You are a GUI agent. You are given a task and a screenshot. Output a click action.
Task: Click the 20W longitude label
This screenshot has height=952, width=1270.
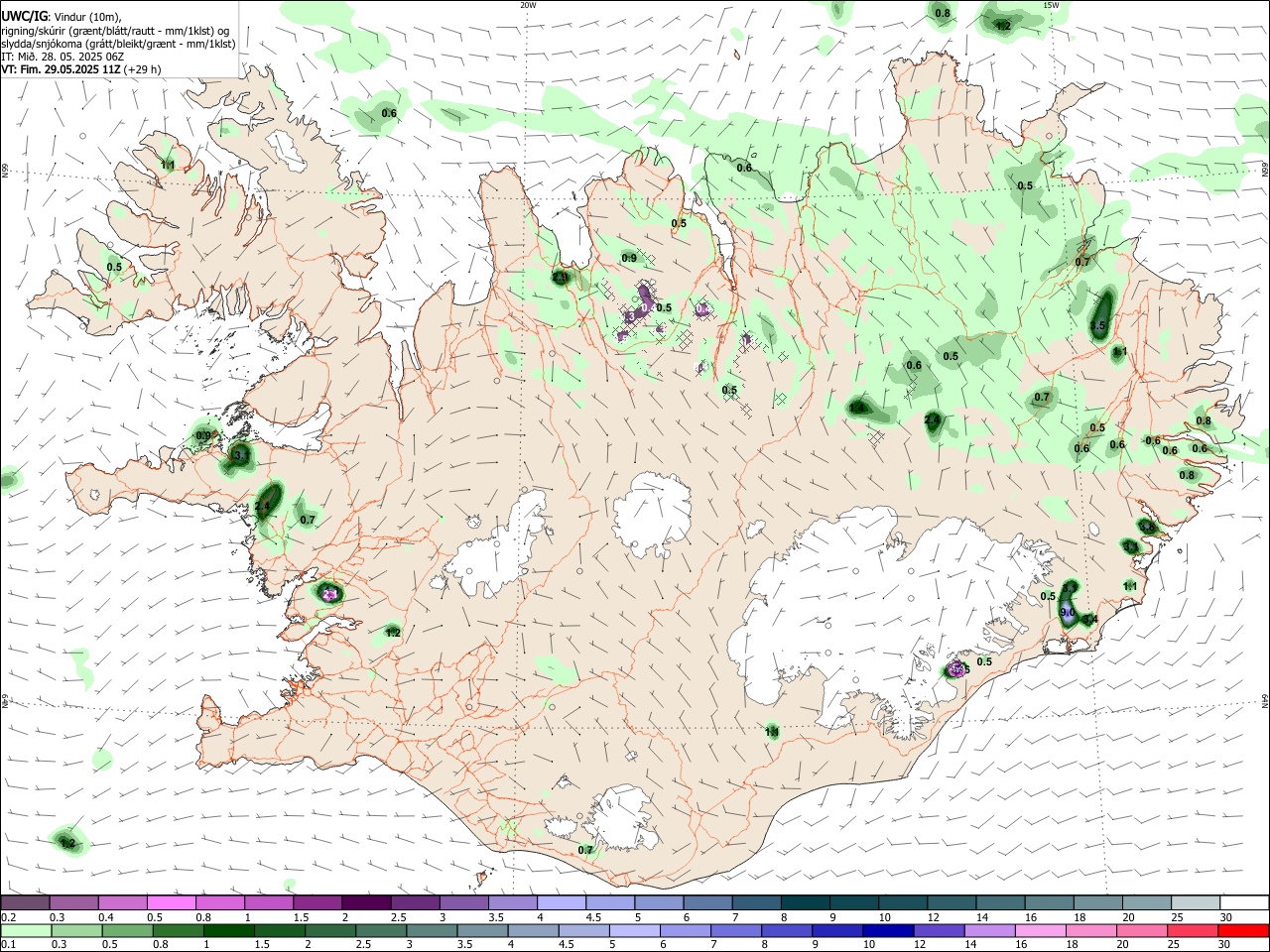pos(528,5)
